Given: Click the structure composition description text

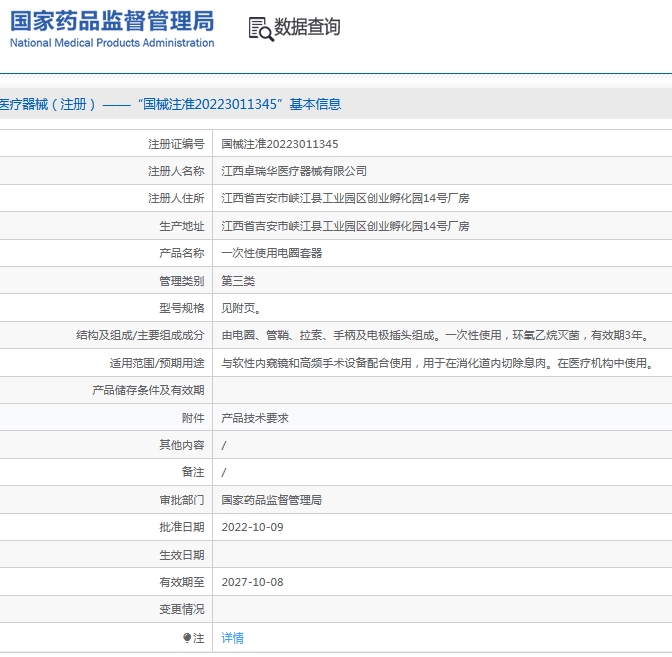Looking at the screenshot, I should point(436,335).
